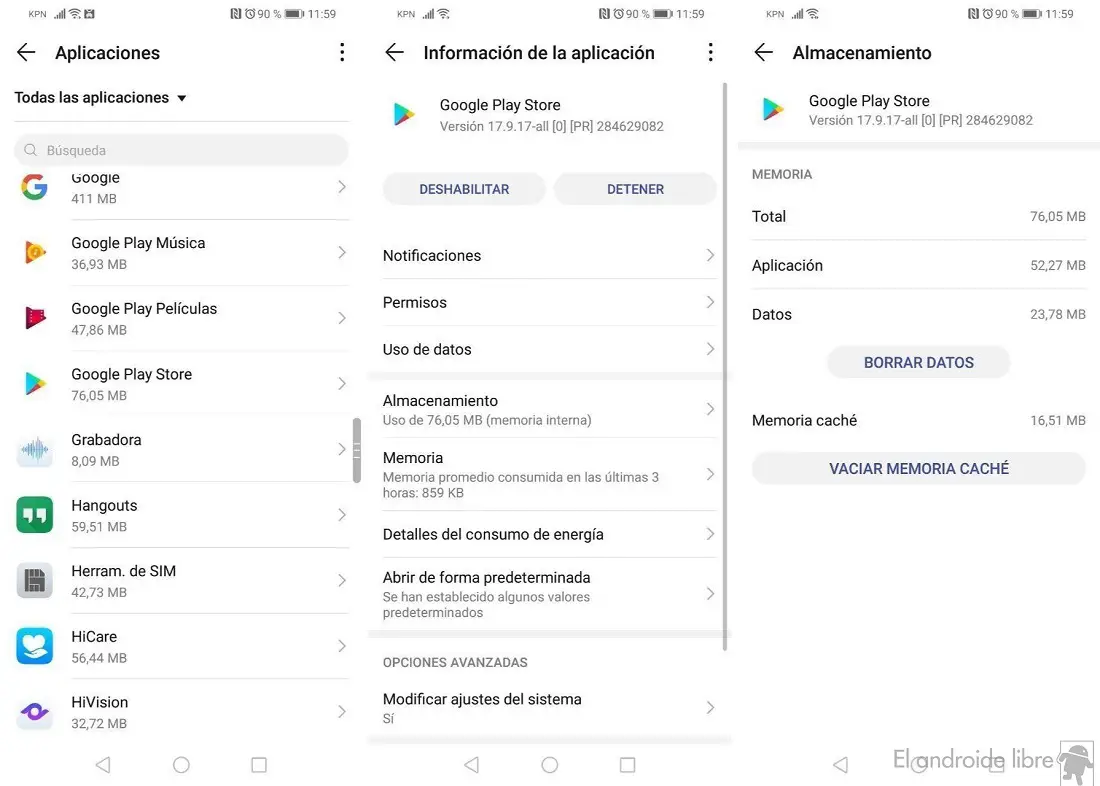This screenshot has height=786, width=1100.
Task: Tap the Grabadora waveform icon
Action: 34,449
